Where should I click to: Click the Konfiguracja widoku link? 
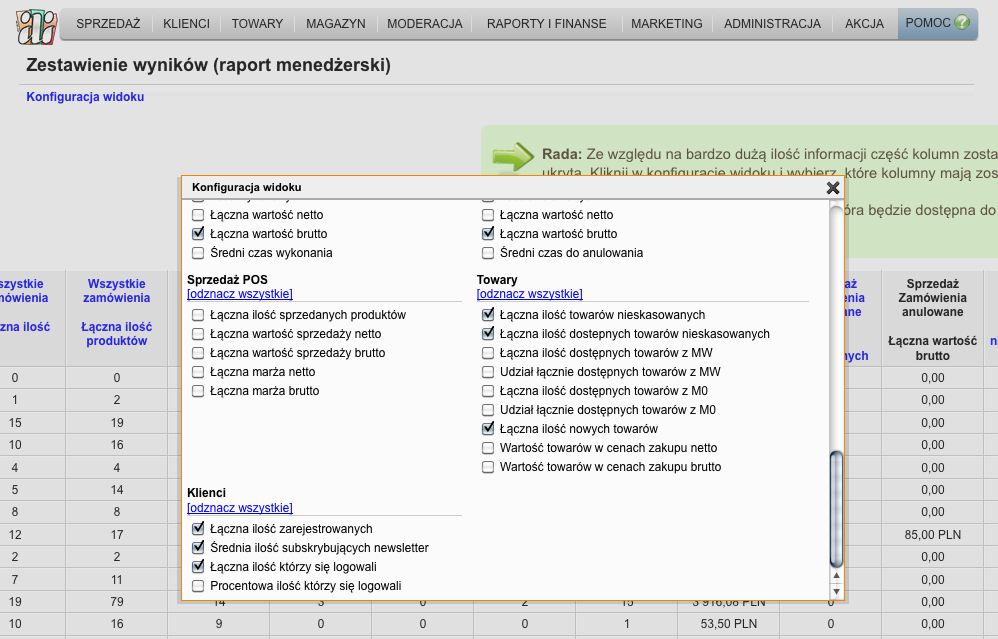[85, 97]
